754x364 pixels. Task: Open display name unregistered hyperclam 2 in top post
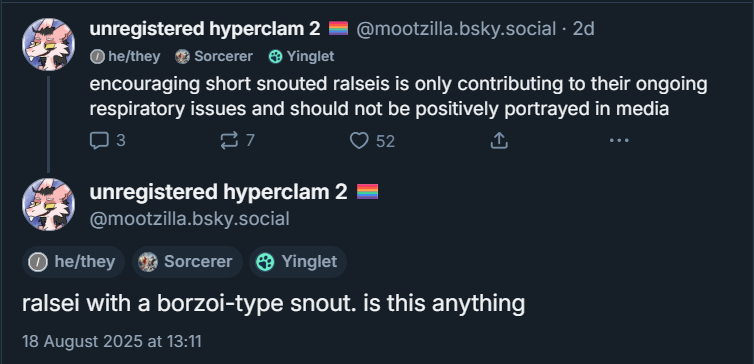tap(205, 29)
